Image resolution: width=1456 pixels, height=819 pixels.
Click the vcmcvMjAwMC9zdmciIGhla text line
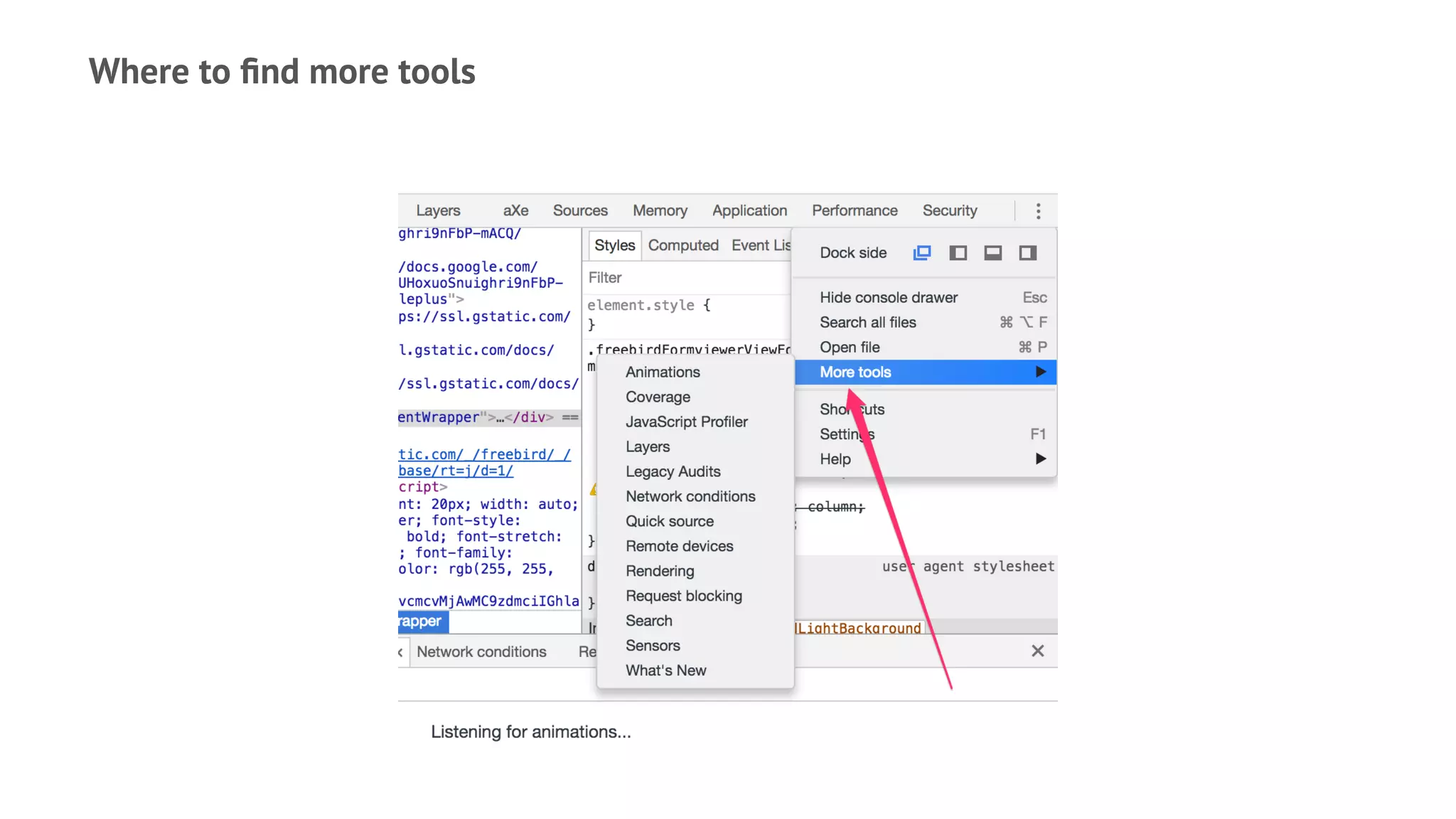coord(488,601)
